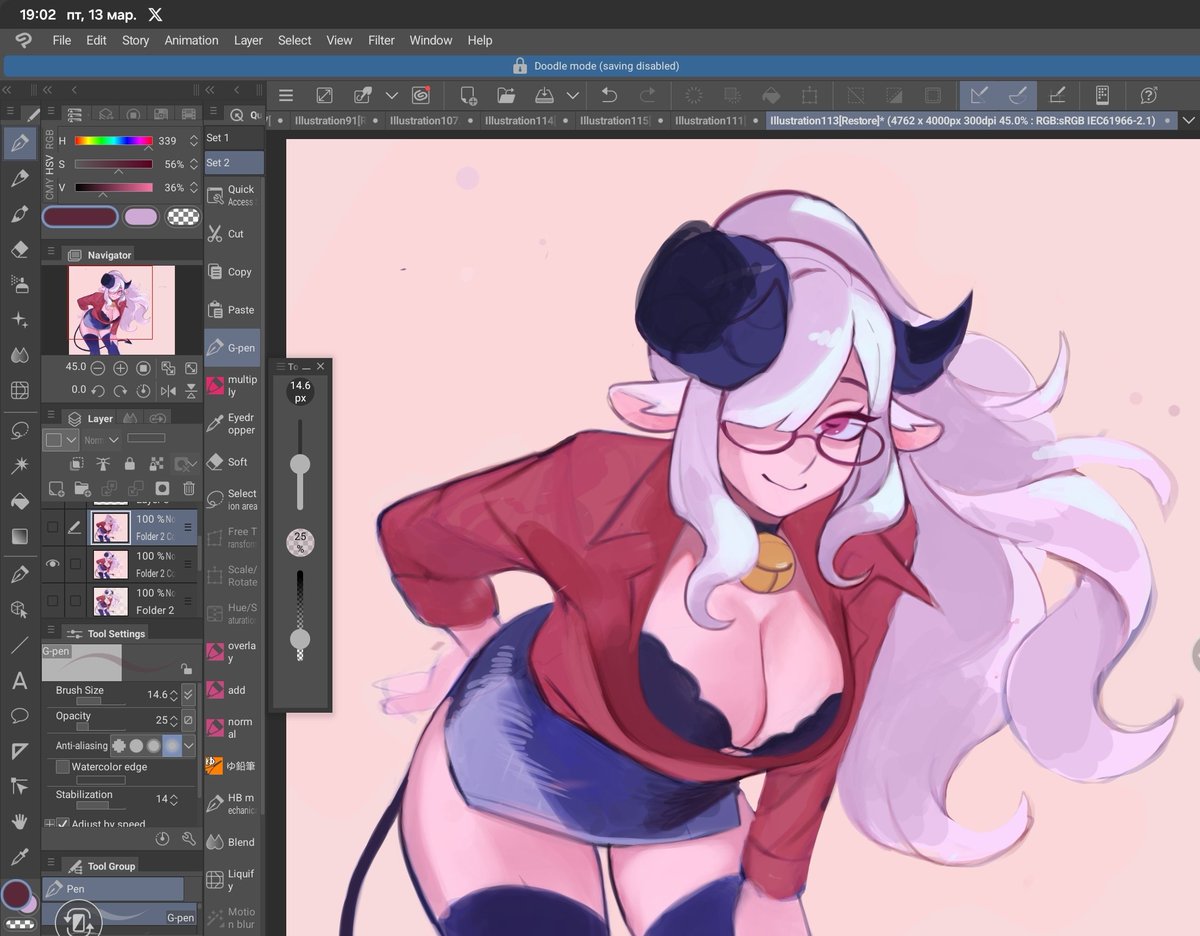Image resolution: width=1200 pixels, height=936 pixels.
Task: Create new raster layer icon
Action: (x=56, y=489)
